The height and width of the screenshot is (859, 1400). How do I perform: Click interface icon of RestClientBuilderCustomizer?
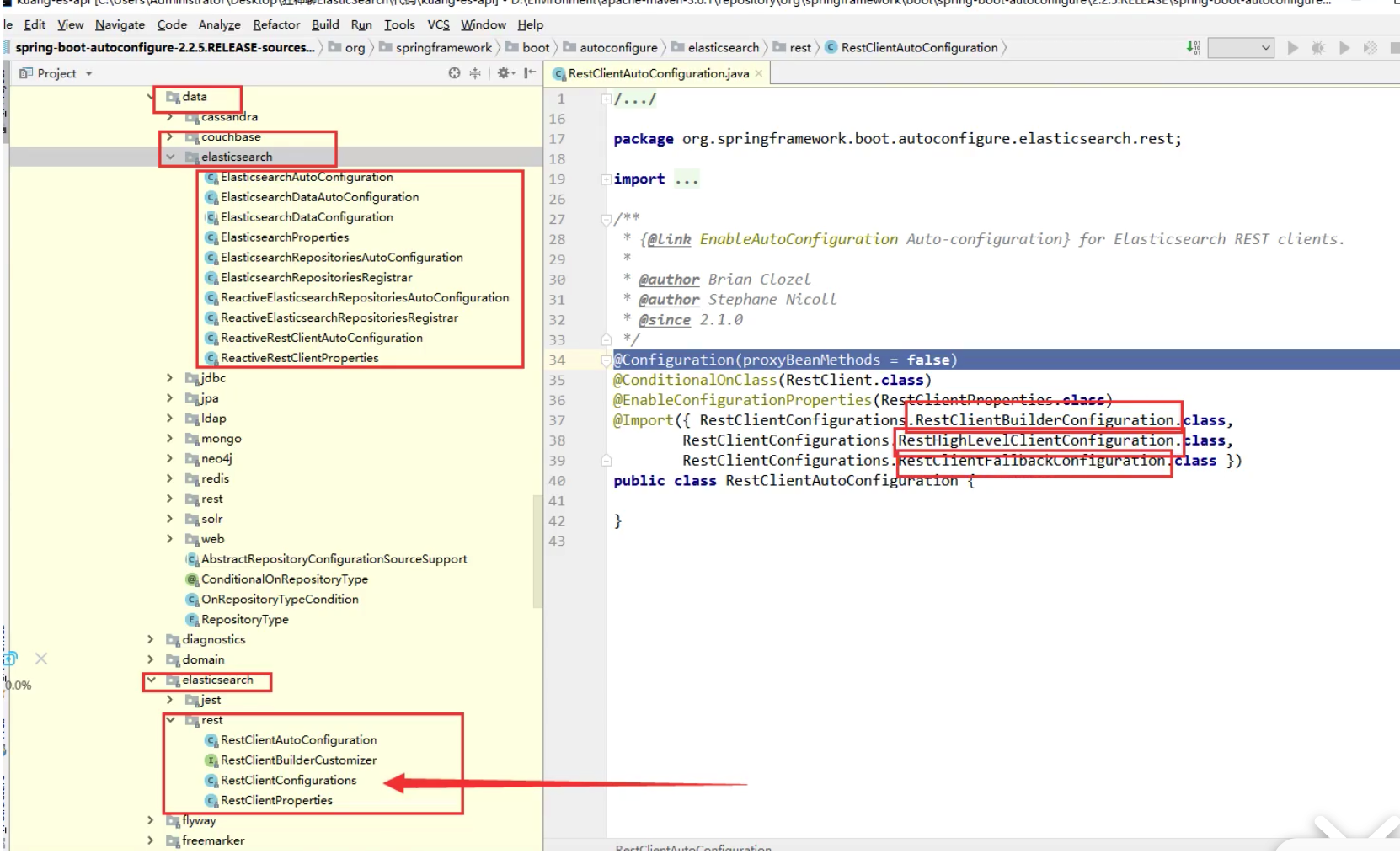click(x=211, y=760)
